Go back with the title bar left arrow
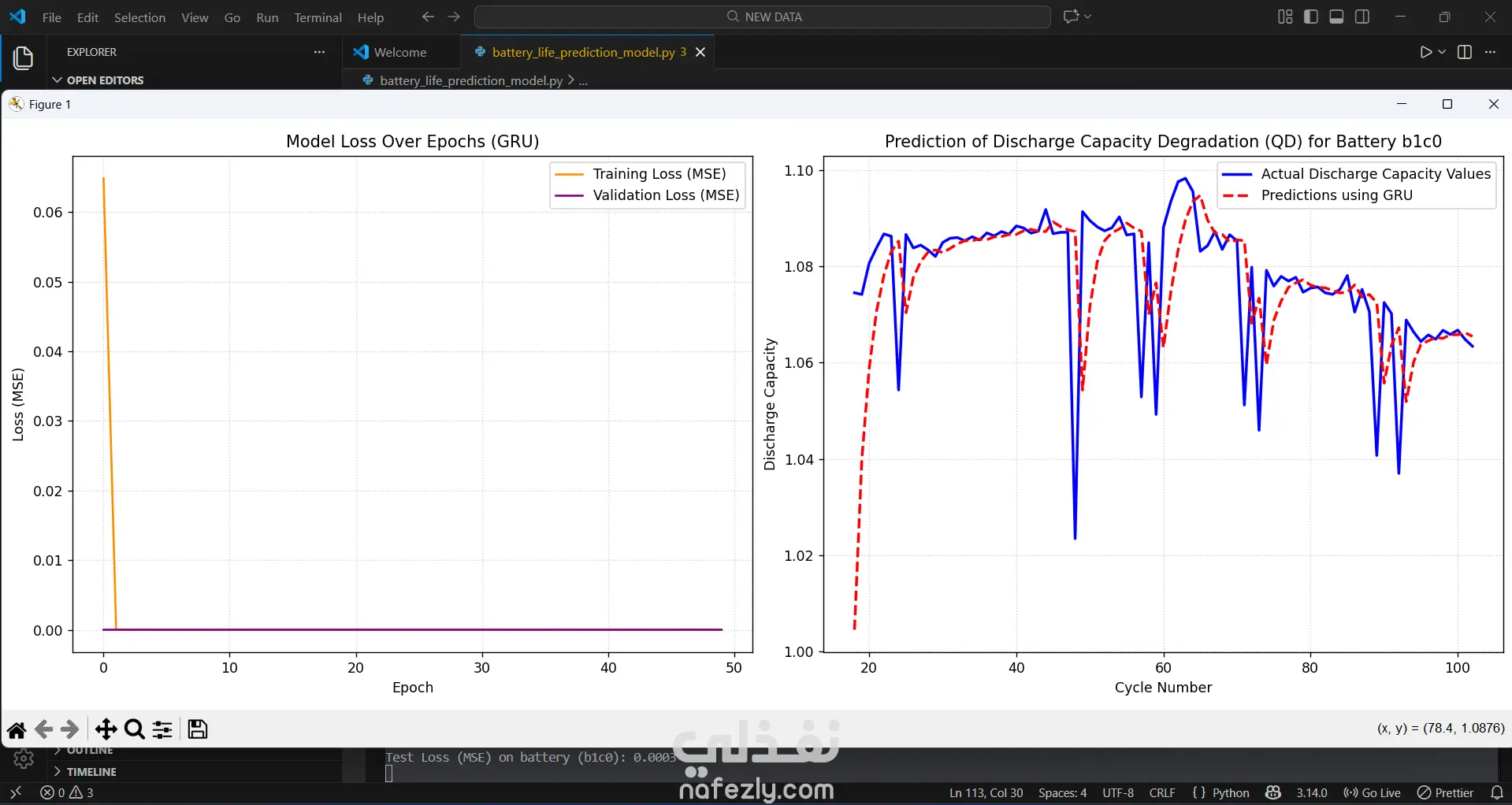This screenshot has height=805, width=1512. pos(428,17)
